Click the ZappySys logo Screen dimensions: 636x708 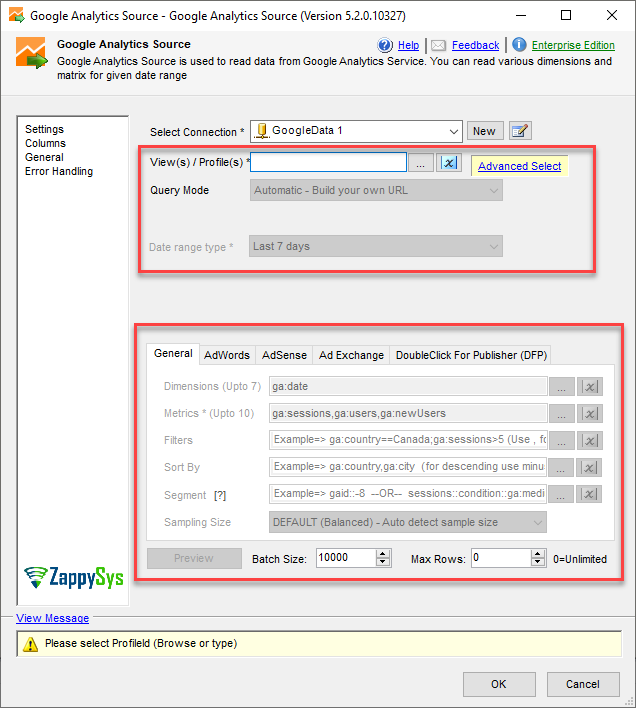pyautogui.click(x=74, y=577)
